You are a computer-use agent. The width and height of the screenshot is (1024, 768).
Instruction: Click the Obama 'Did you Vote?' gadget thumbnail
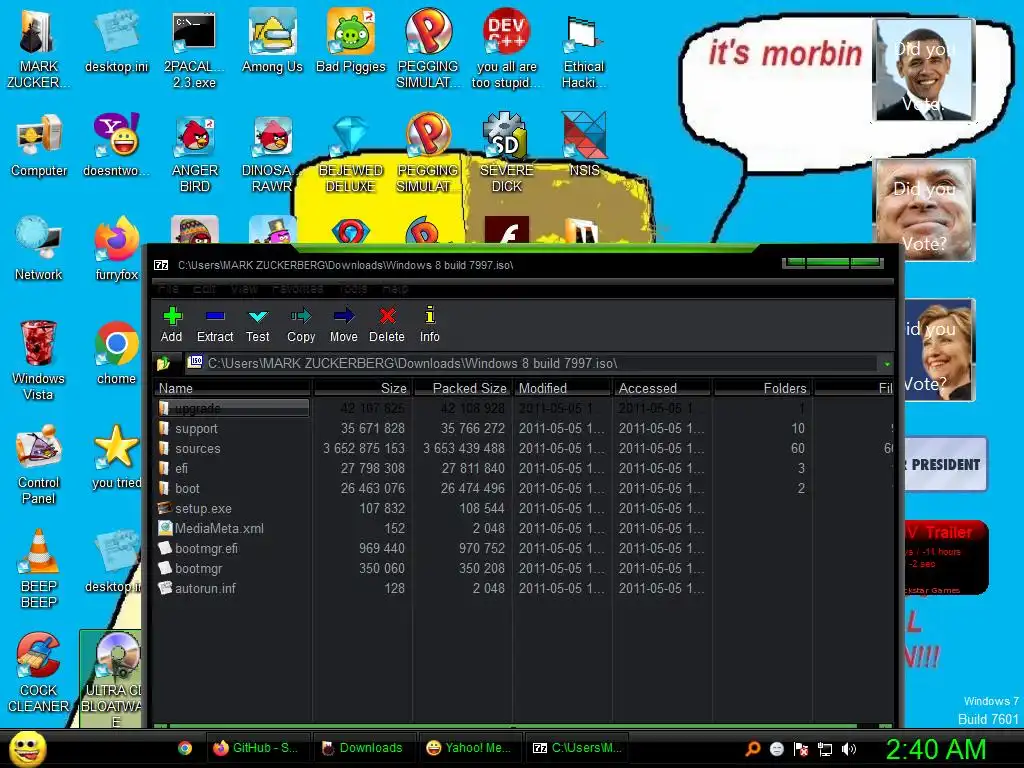coord(923,70)
